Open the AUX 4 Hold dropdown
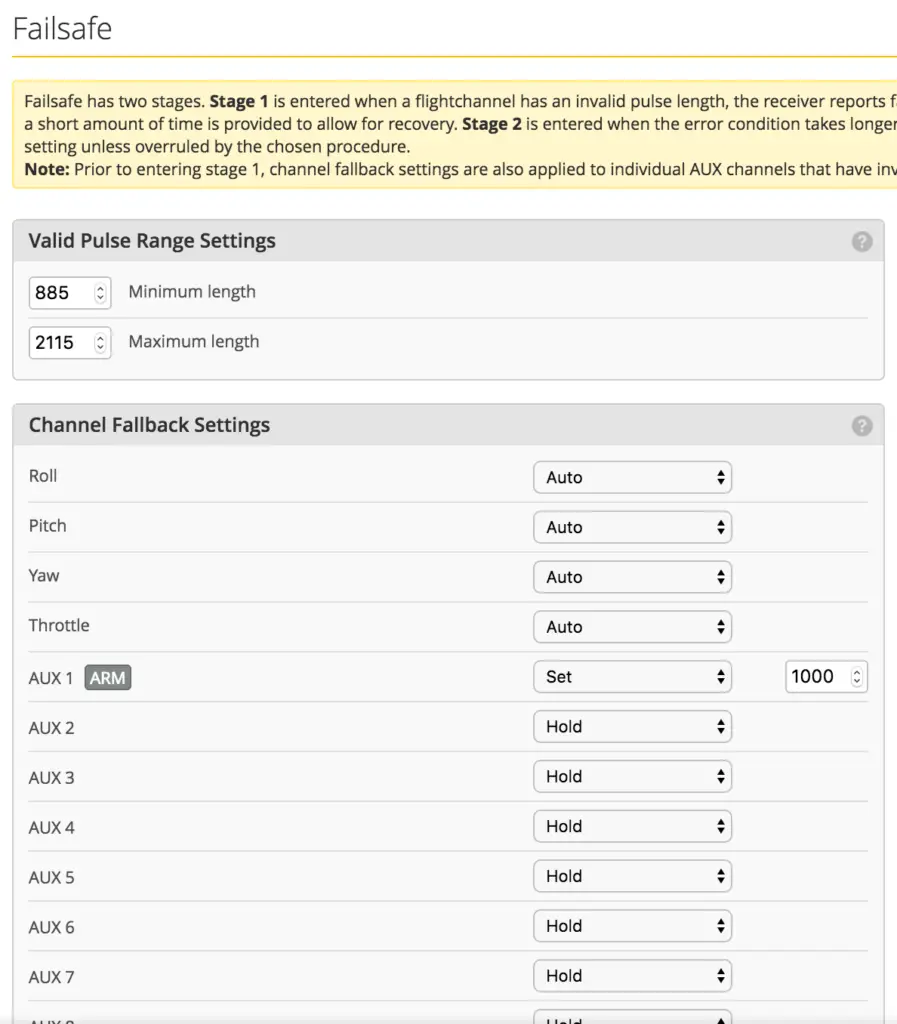Image resolution: width=897 pixels, height=1024 pixels. point(632,827)
